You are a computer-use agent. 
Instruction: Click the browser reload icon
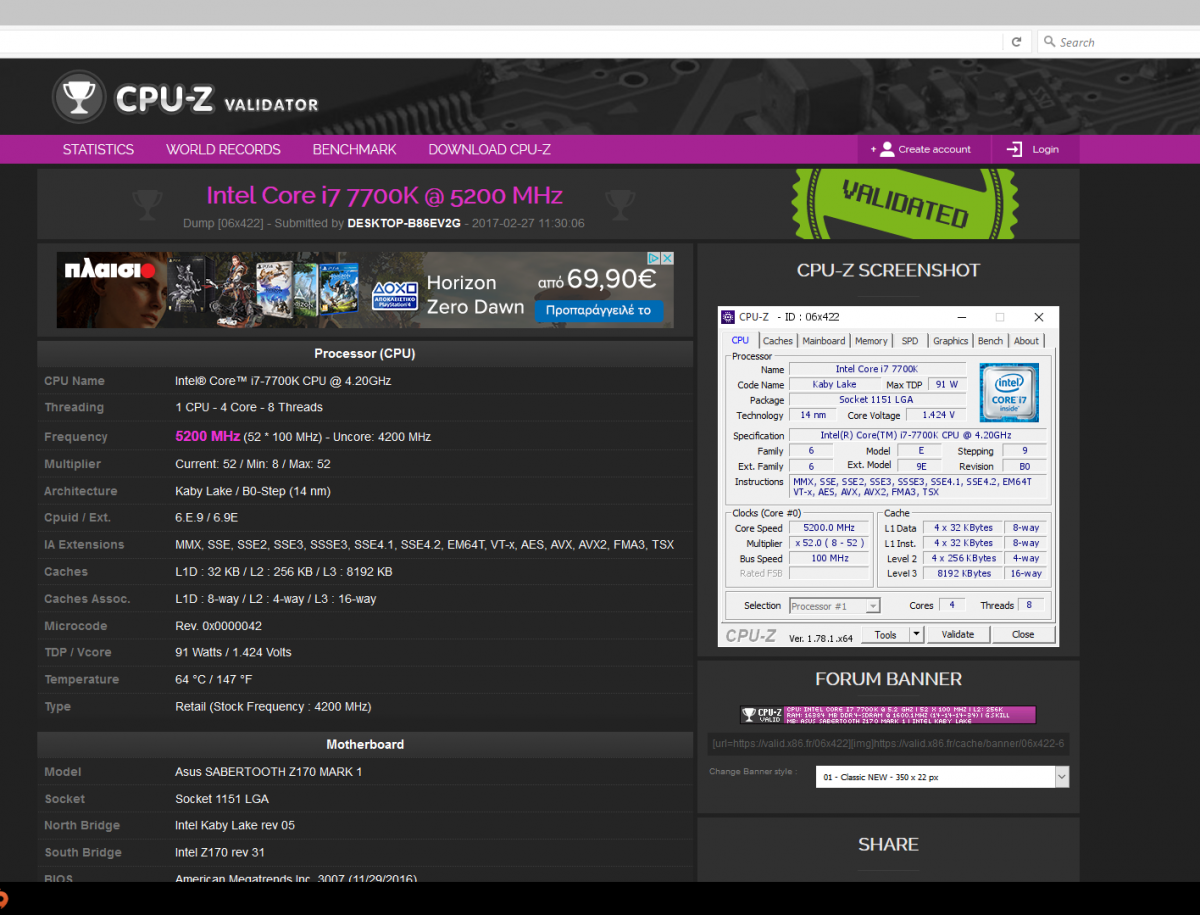coord(1017,42)
